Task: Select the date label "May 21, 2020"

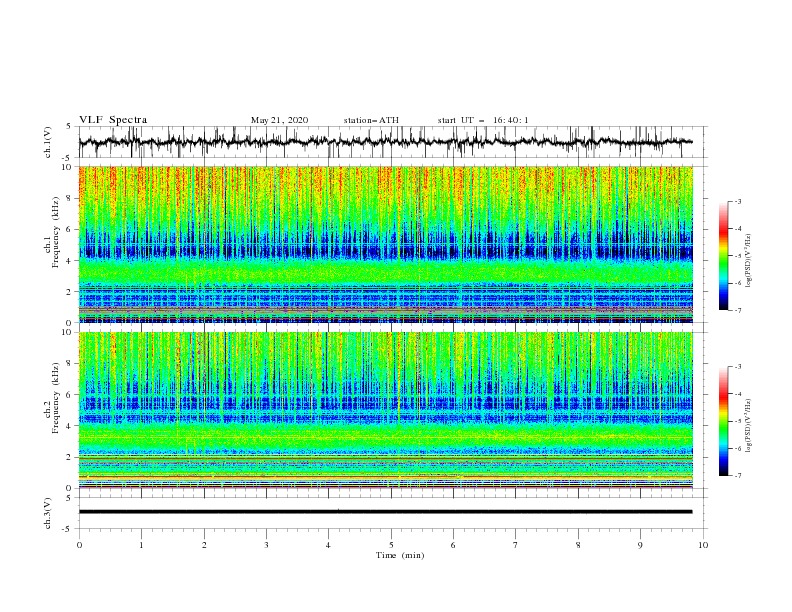Action: [x=279, y=120]
